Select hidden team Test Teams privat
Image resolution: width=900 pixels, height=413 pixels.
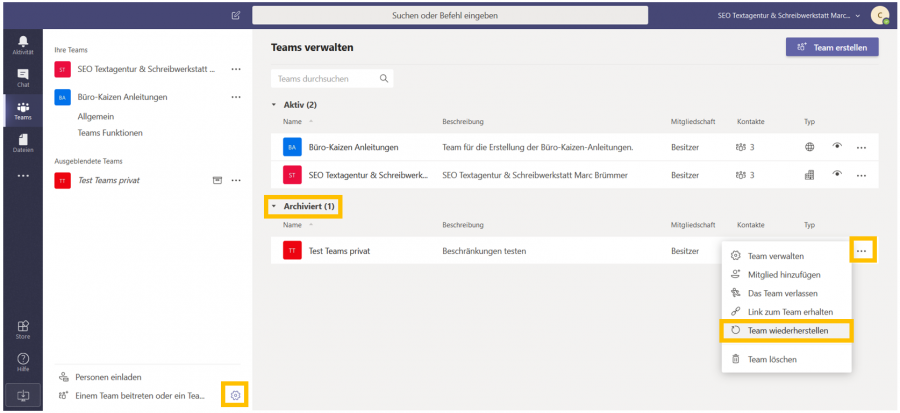[108, 180]
